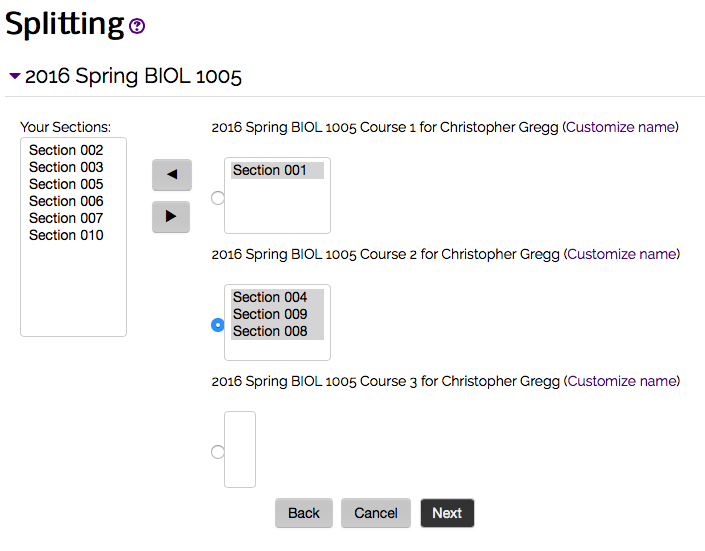Select Section 008 in Course 2 list
Image resolution: width=705 pixels, height=551 pixels.
pyautogui.click(x=277, y=331)
